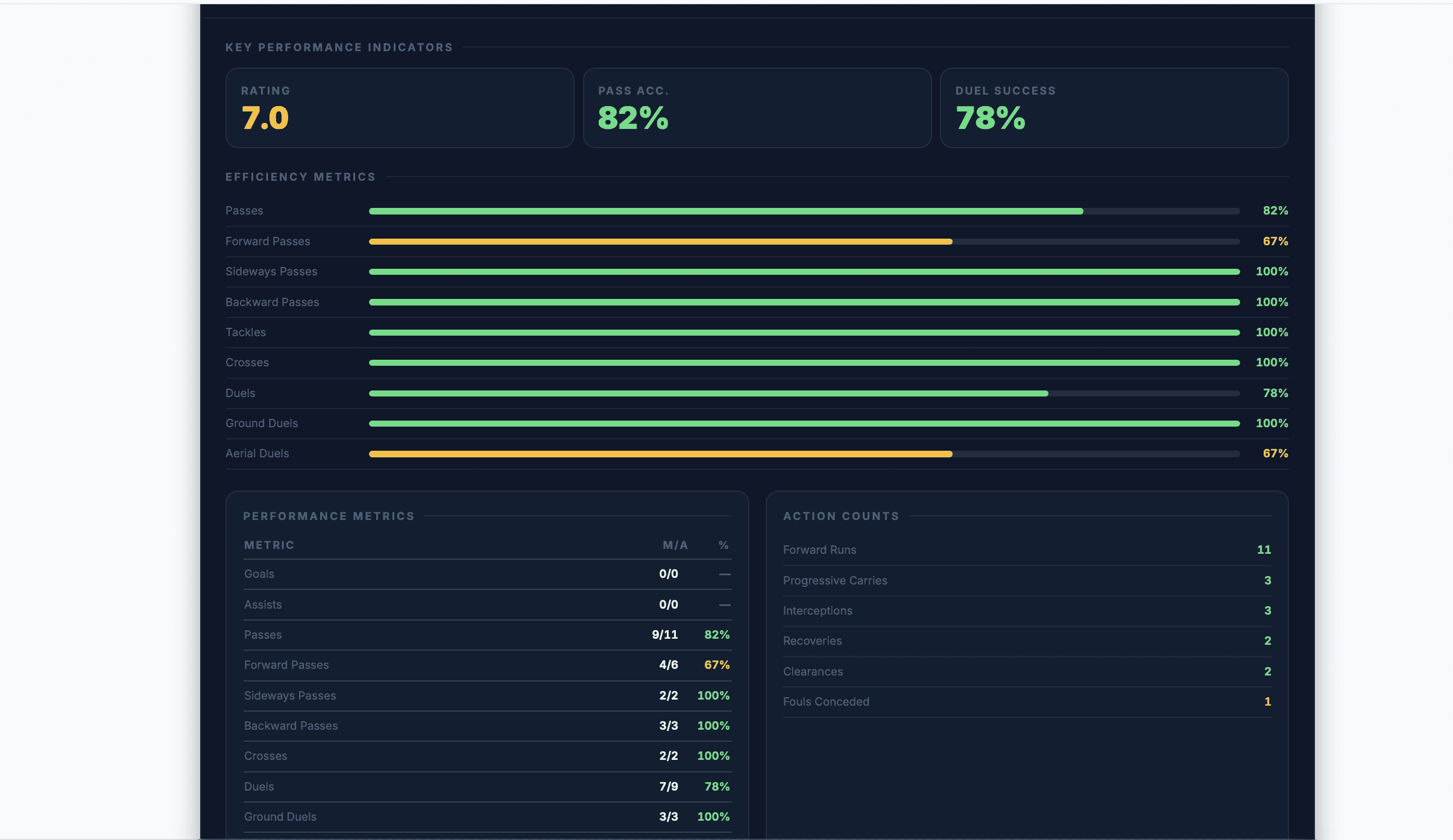
Task: Click the Assists row in Performance Metrics
Action: [487, 605]
